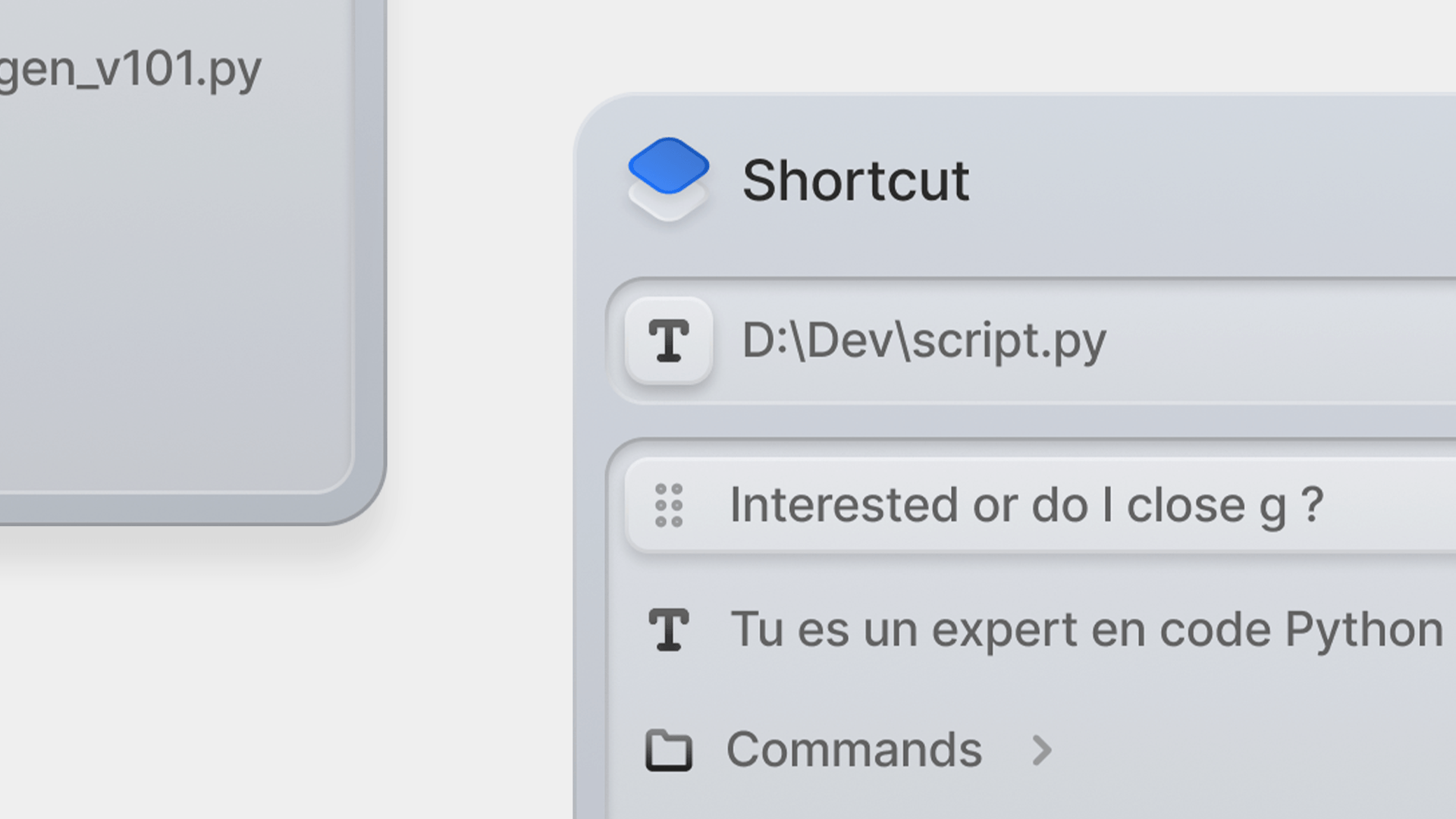This screenshot has height=819, width=1456.
Task: Grab the six-dot drag handle icon
Action: (668, 505)
